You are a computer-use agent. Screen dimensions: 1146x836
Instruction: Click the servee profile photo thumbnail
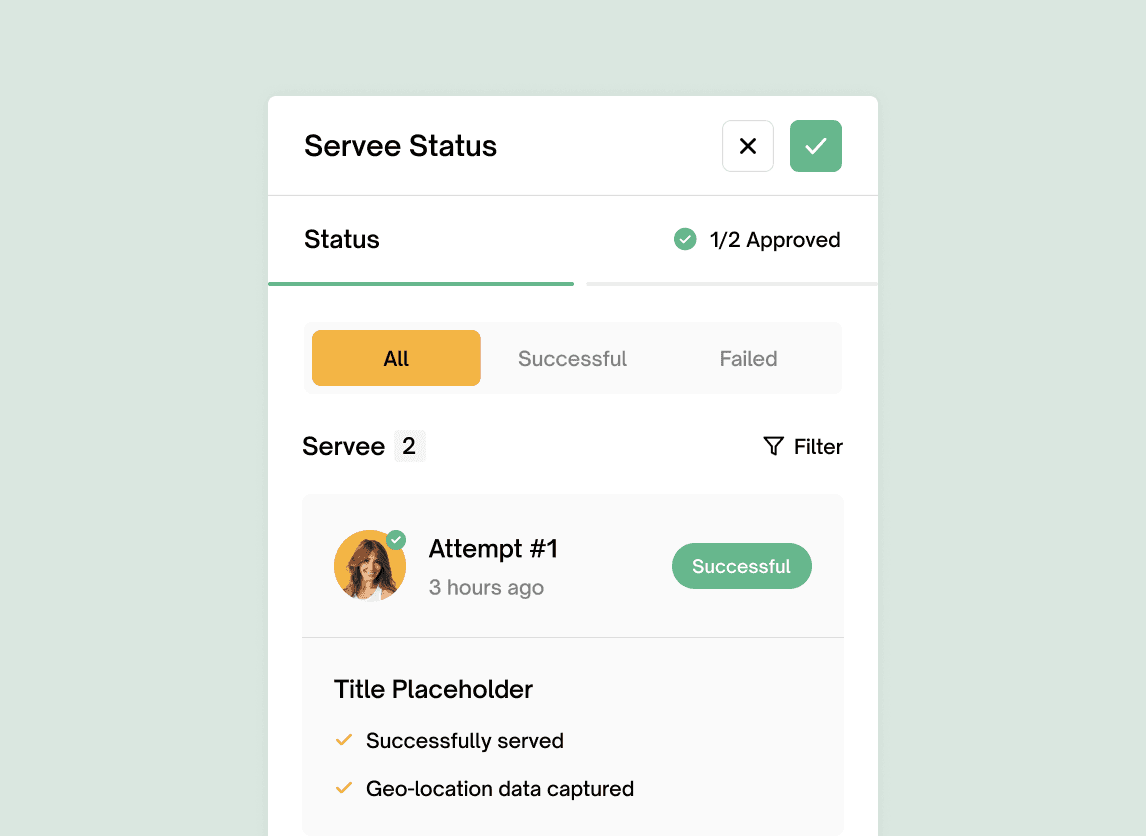pos(369,566)
